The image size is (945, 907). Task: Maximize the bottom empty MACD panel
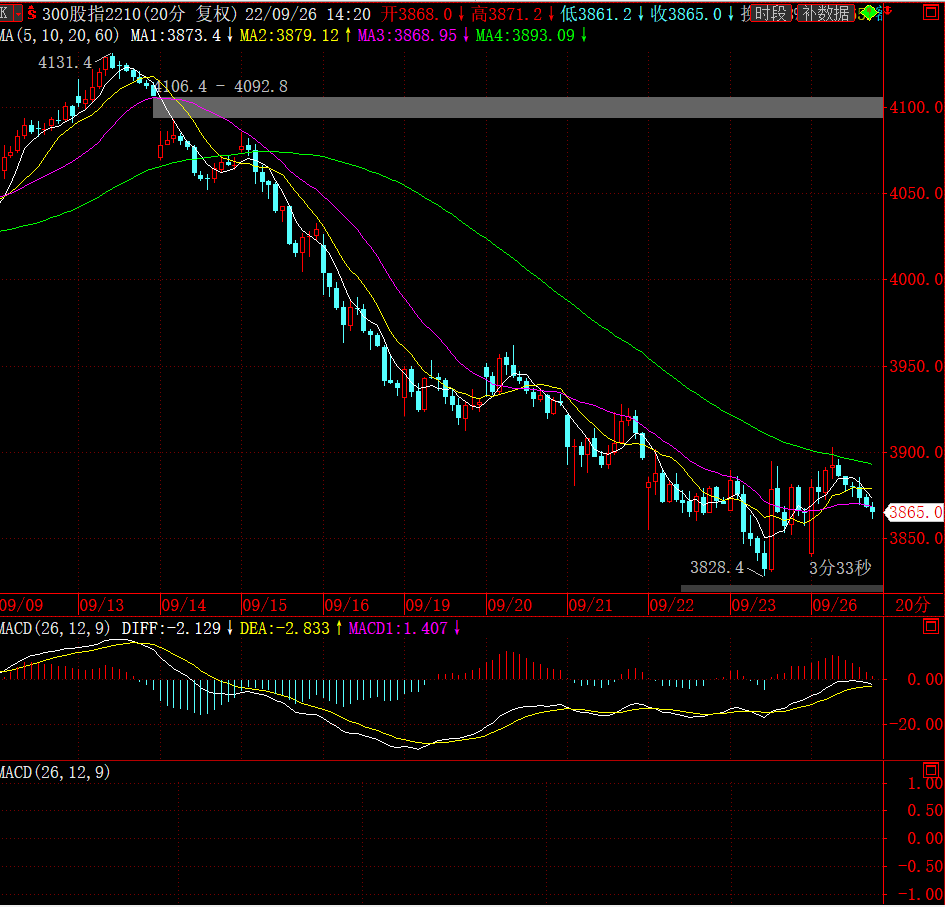coord(931,770)
